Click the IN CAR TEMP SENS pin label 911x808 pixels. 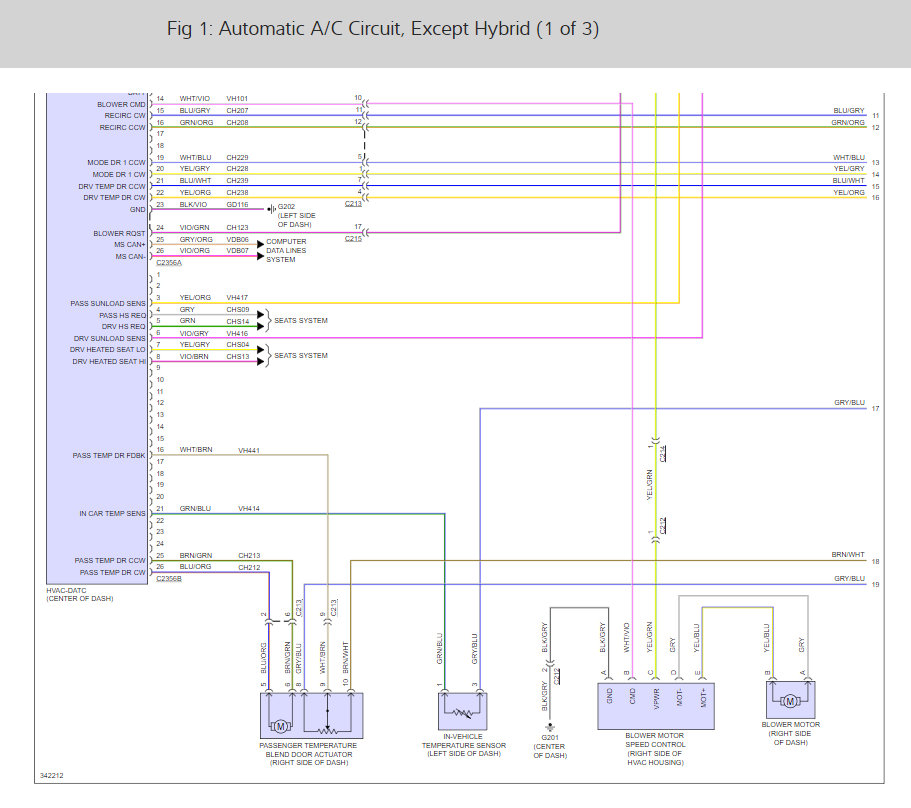tap(112, 513)
